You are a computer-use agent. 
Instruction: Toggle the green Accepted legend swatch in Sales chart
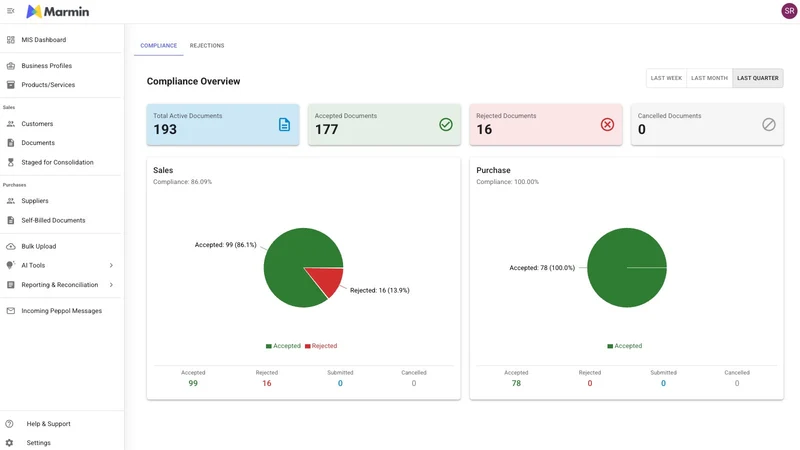(268, 346)
